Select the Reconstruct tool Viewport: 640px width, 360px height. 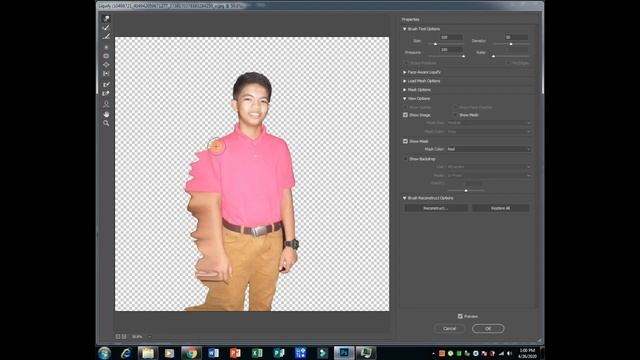coord(106,28)
